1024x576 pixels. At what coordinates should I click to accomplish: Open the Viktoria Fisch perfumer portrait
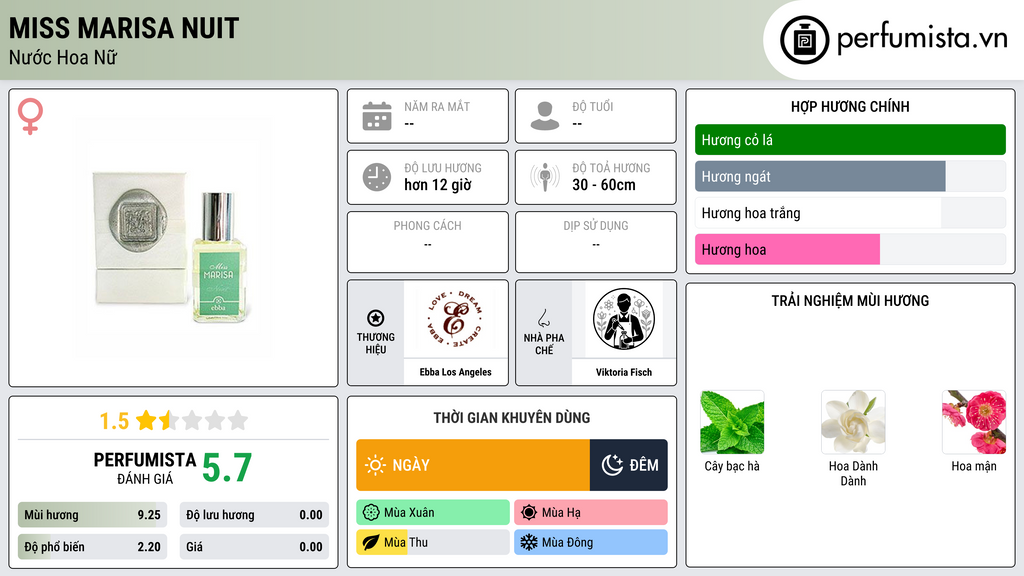[624, 319]
